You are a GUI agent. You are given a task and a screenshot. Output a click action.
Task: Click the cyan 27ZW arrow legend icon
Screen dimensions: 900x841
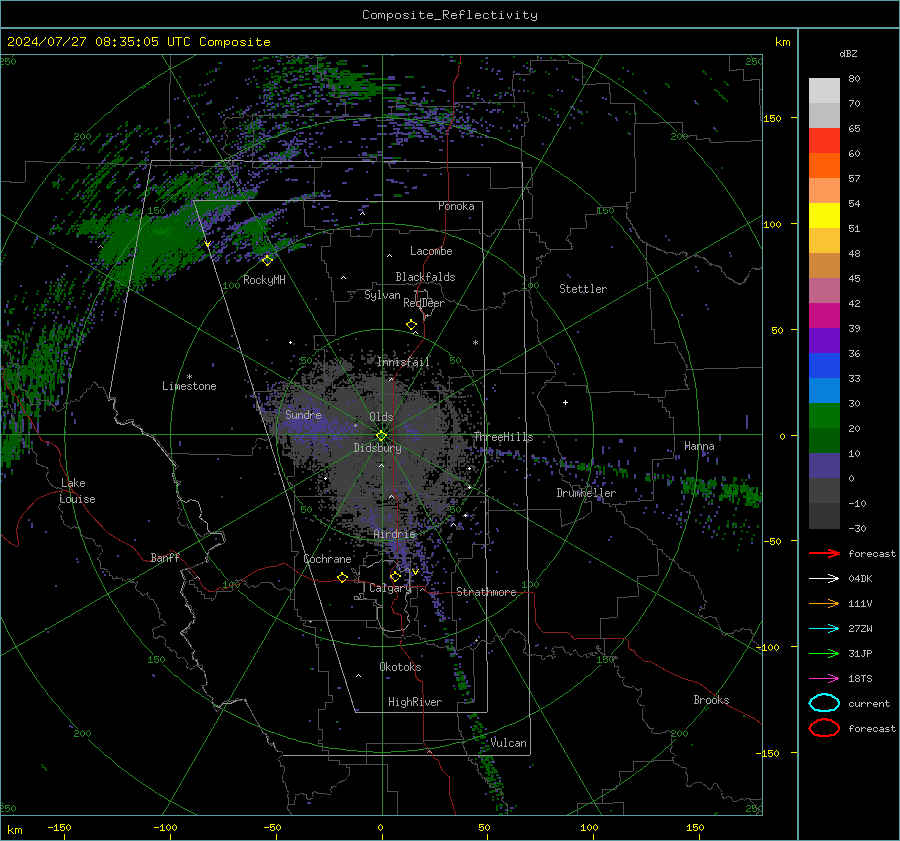point(824,629)
